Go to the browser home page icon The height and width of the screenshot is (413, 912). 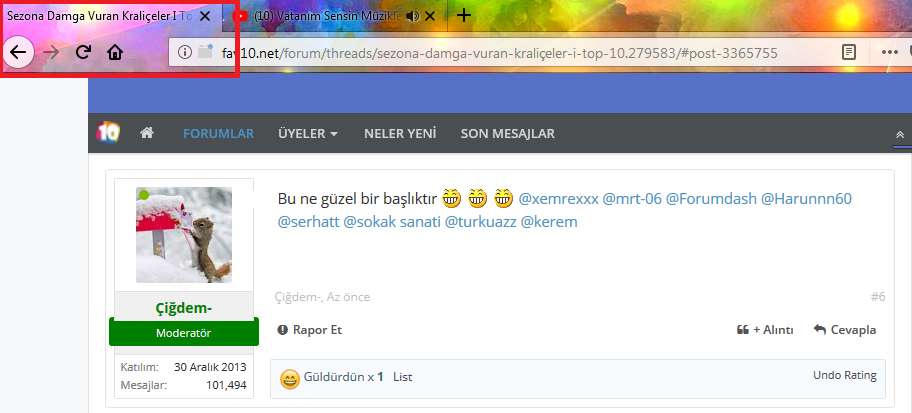pos(116,52)
